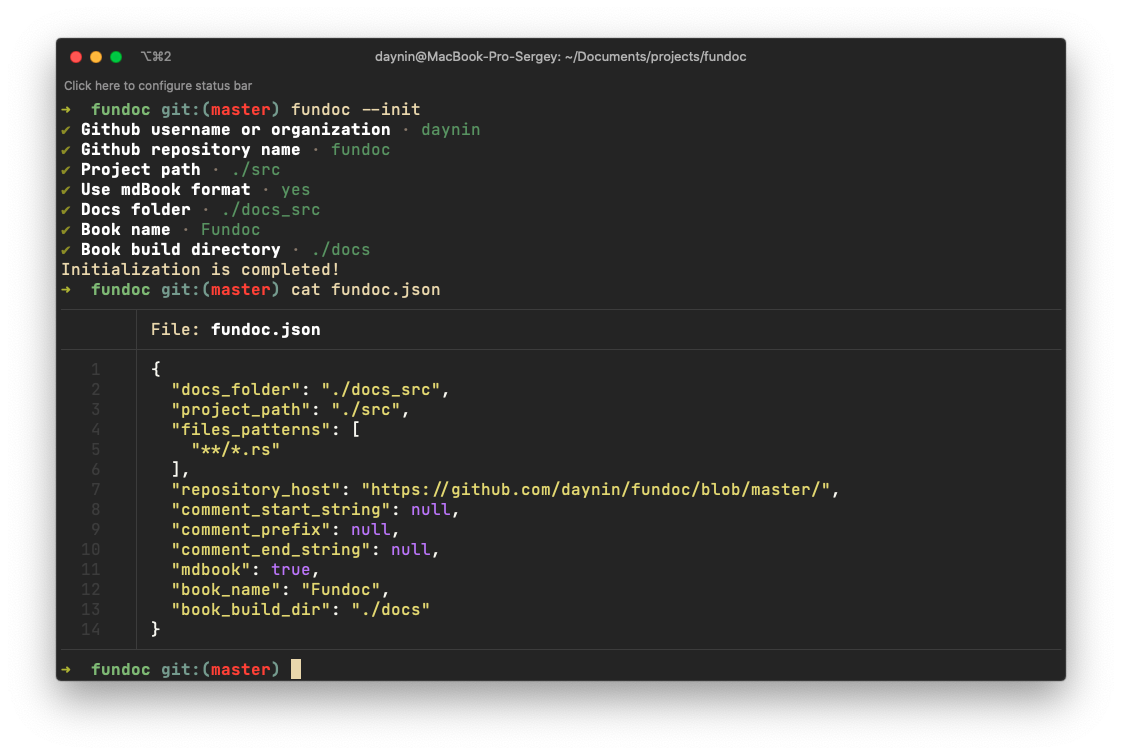Click 'Initialization is completed!' message
1122x755 pixels.
point(200,270)
